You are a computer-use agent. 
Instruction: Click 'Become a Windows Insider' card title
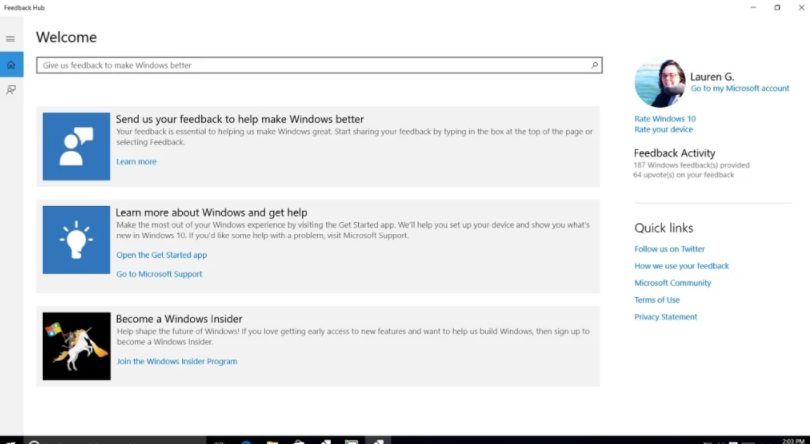tap(179, 319)
